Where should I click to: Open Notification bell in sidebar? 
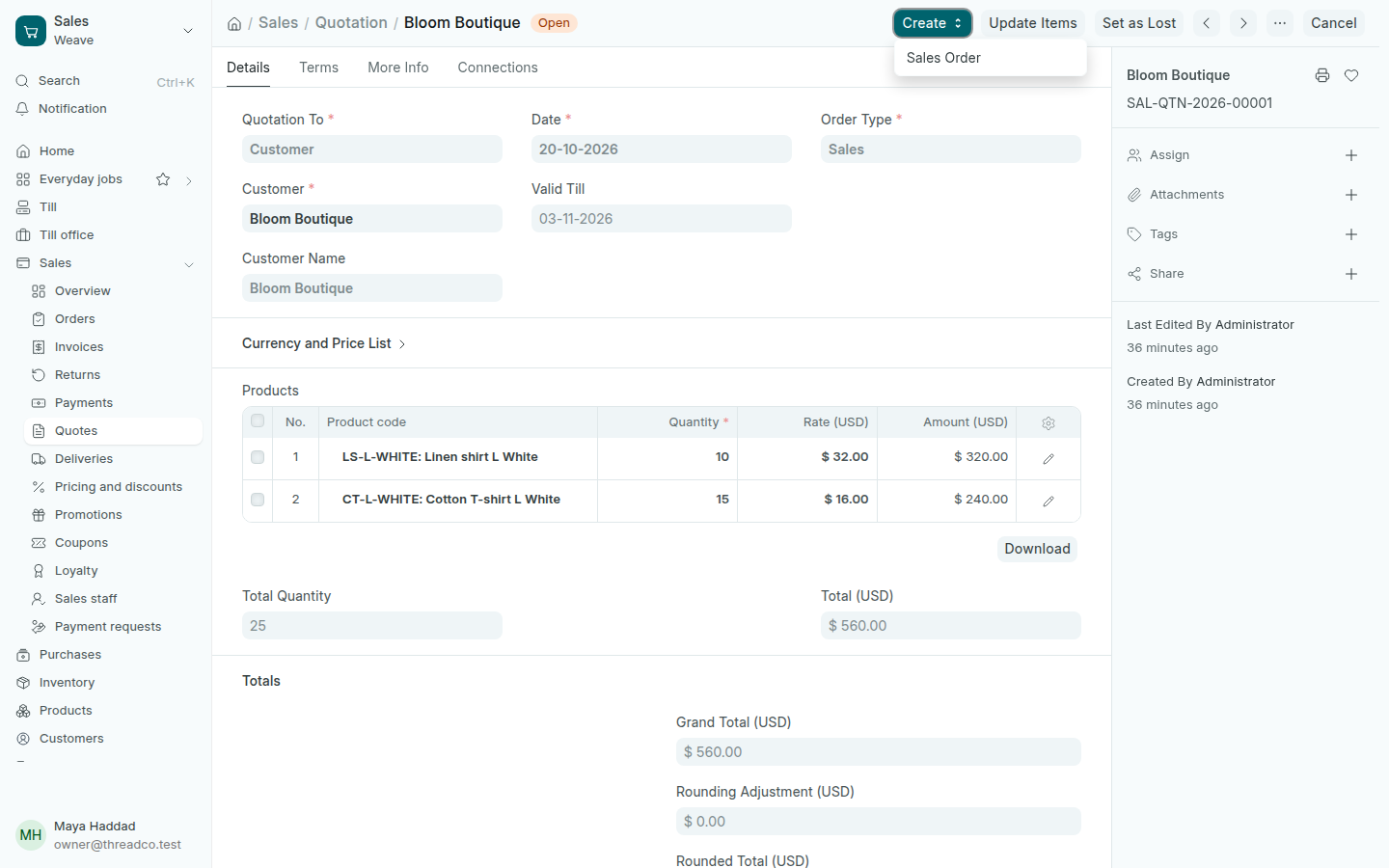pyautogui.click(x=72, y=109)
